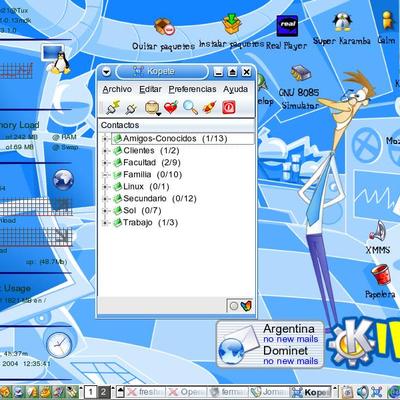Viewport: 400px width, 400px height.
Task: Open the Archivo menu
Action: pos(117,89)
